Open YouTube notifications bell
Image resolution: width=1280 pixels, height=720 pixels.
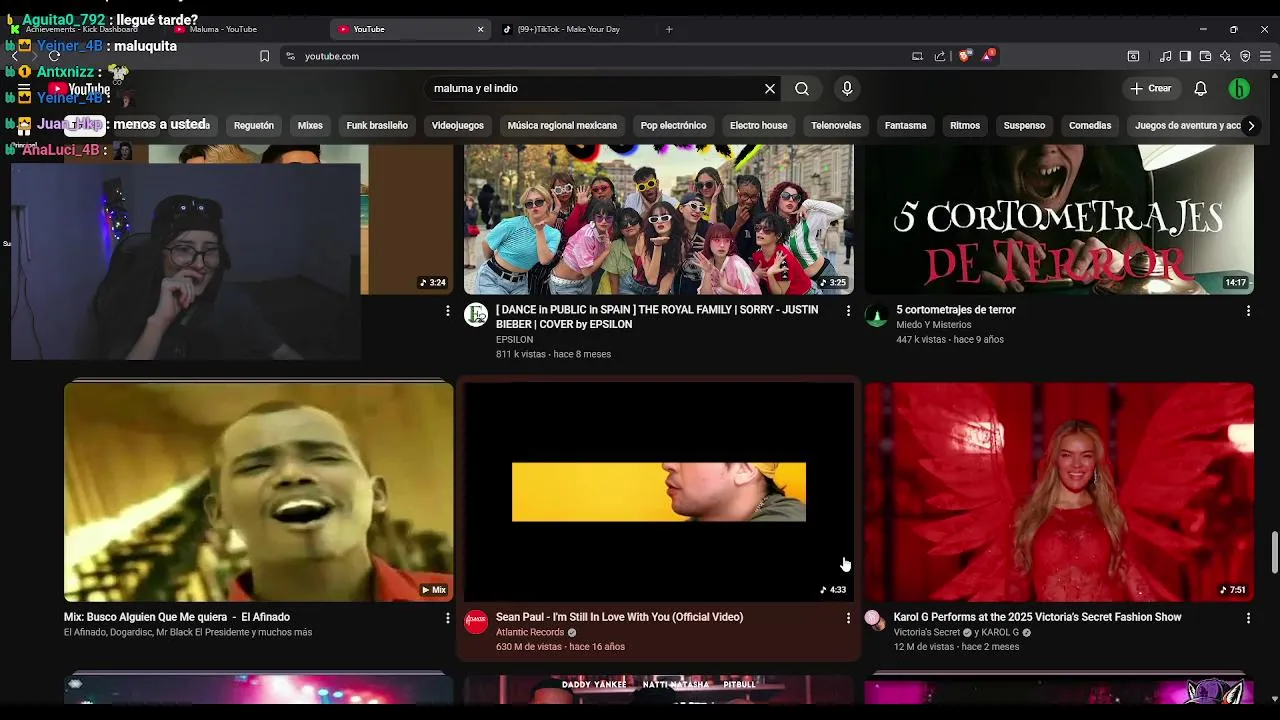[1201, 89]
